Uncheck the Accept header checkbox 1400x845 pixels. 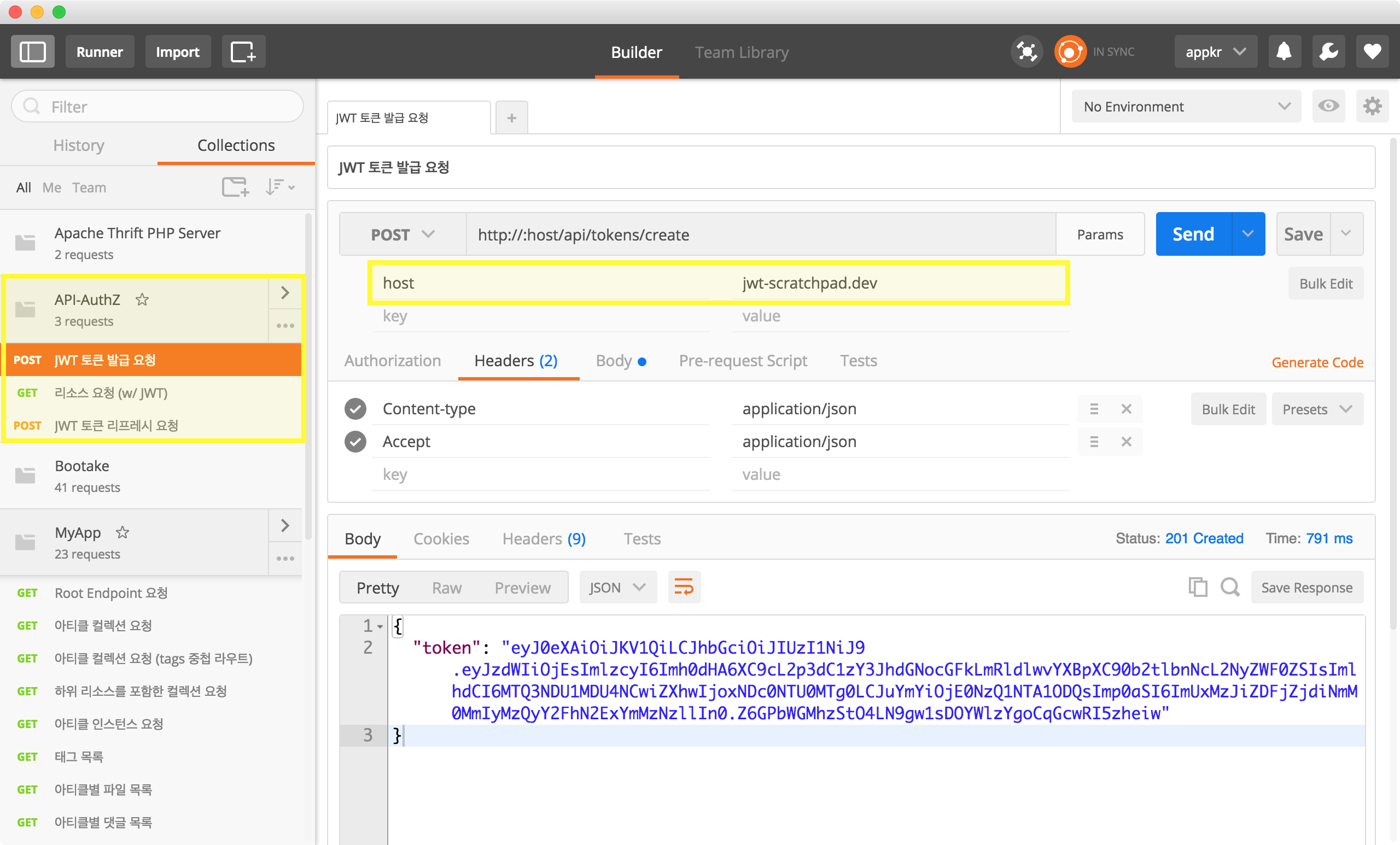coord(355,442)
